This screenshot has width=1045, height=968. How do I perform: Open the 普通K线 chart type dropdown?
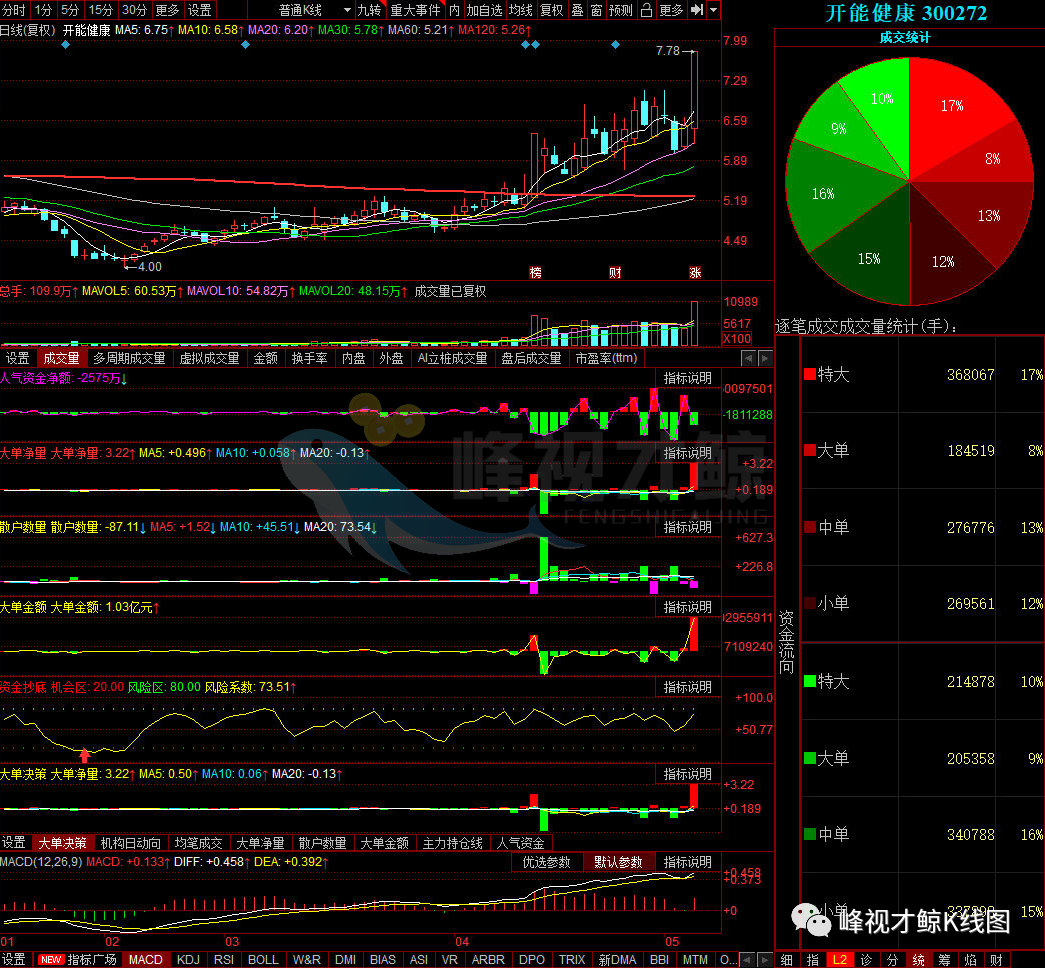313,10
